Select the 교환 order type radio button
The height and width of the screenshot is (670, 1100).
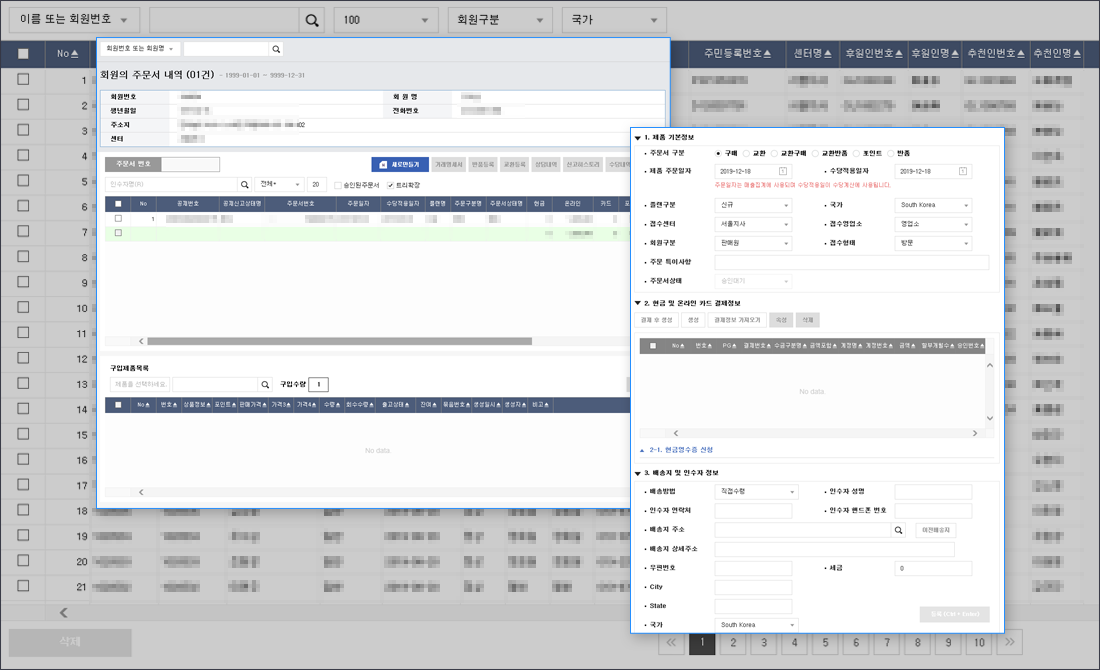click(745, 153)
